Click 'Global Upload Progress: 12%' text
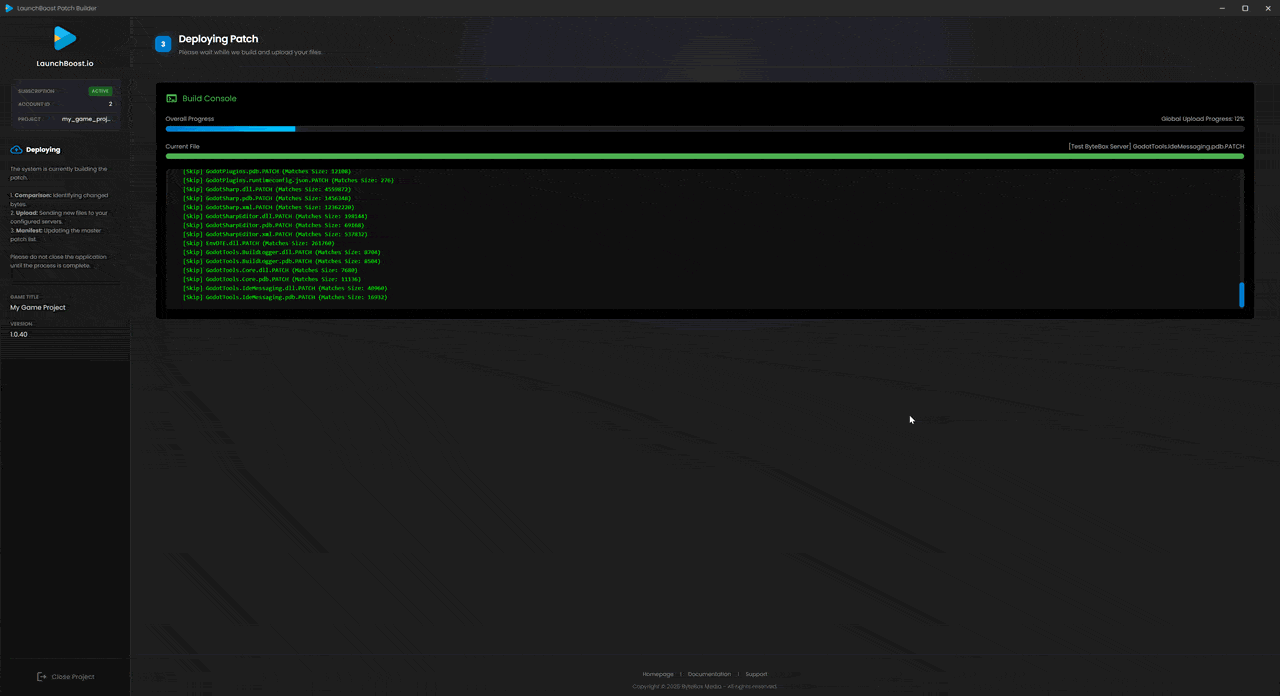The width and height of the screenshot is (1280, 696). [x=1202, y=119]
